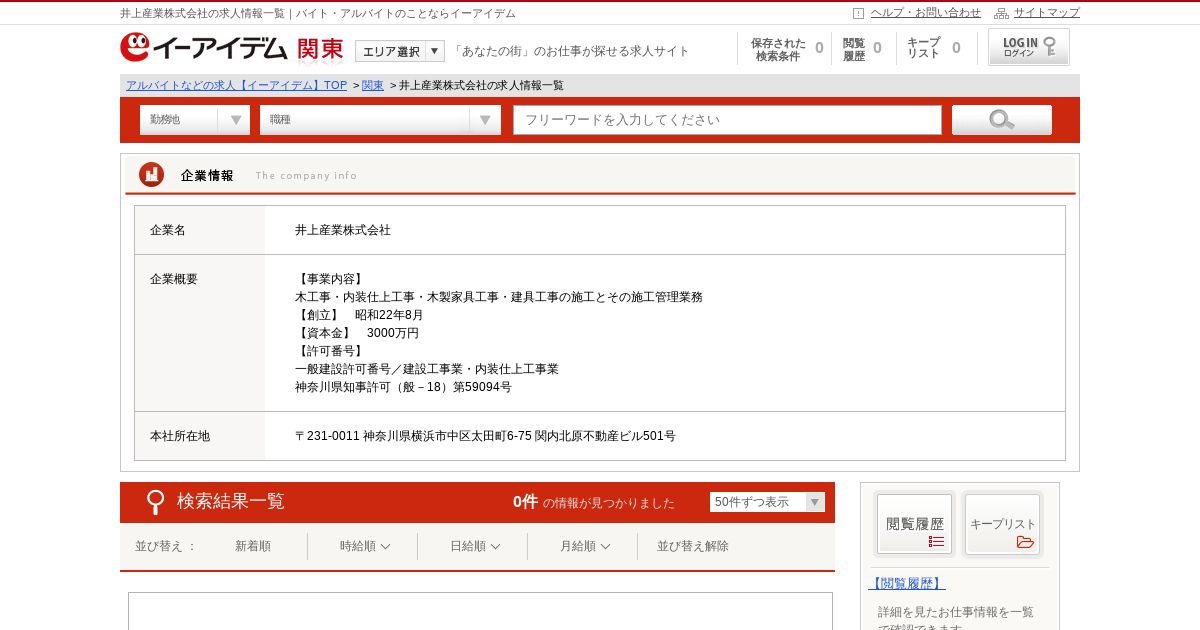Screen dimensions: 1200x630
Task: Click the 【閲覧履歴】 sidebar link
Action: (906, 583)
